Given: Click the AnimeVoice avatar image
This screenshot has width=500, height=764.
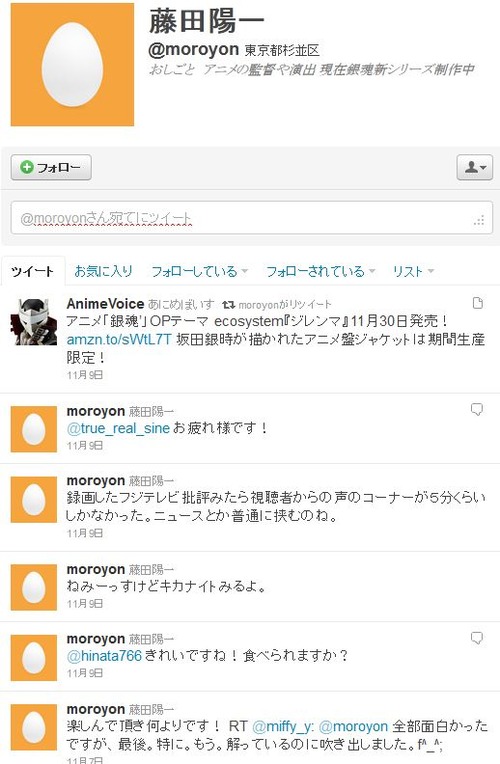Looking at the screenshot, I should [34, 322].
